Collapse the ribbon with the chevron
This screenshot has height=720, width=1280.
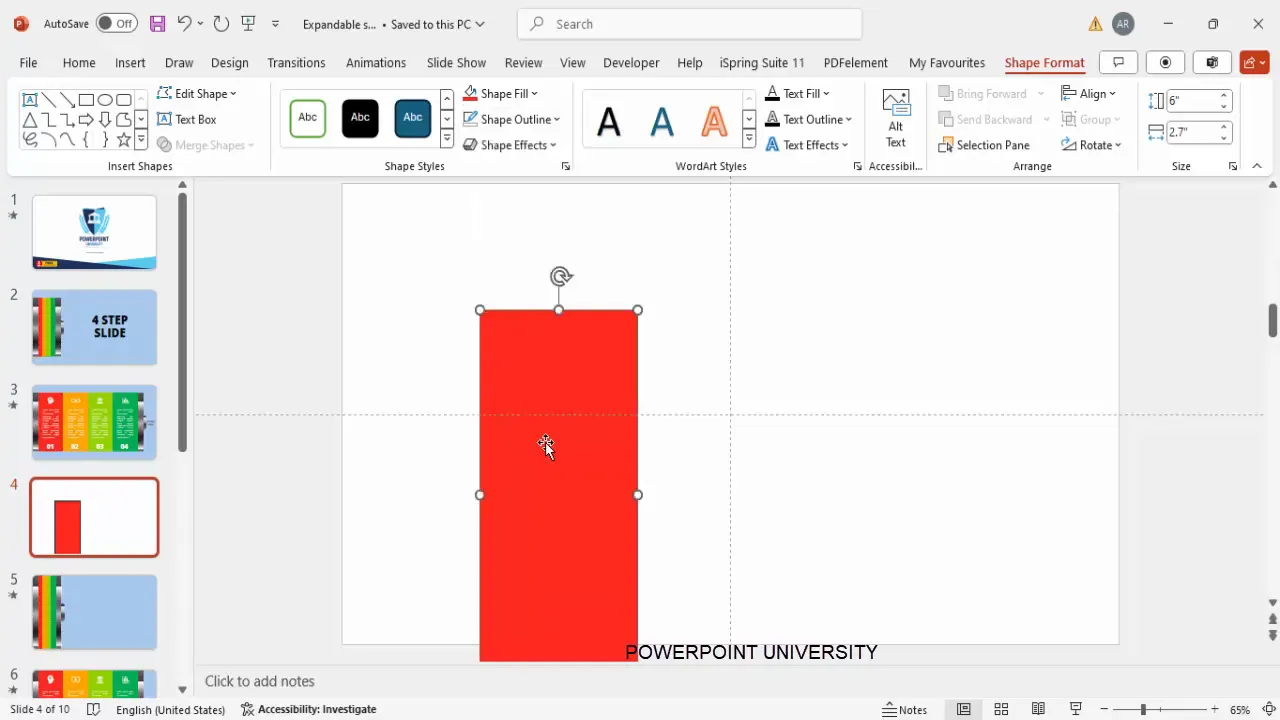[1257, 166]
